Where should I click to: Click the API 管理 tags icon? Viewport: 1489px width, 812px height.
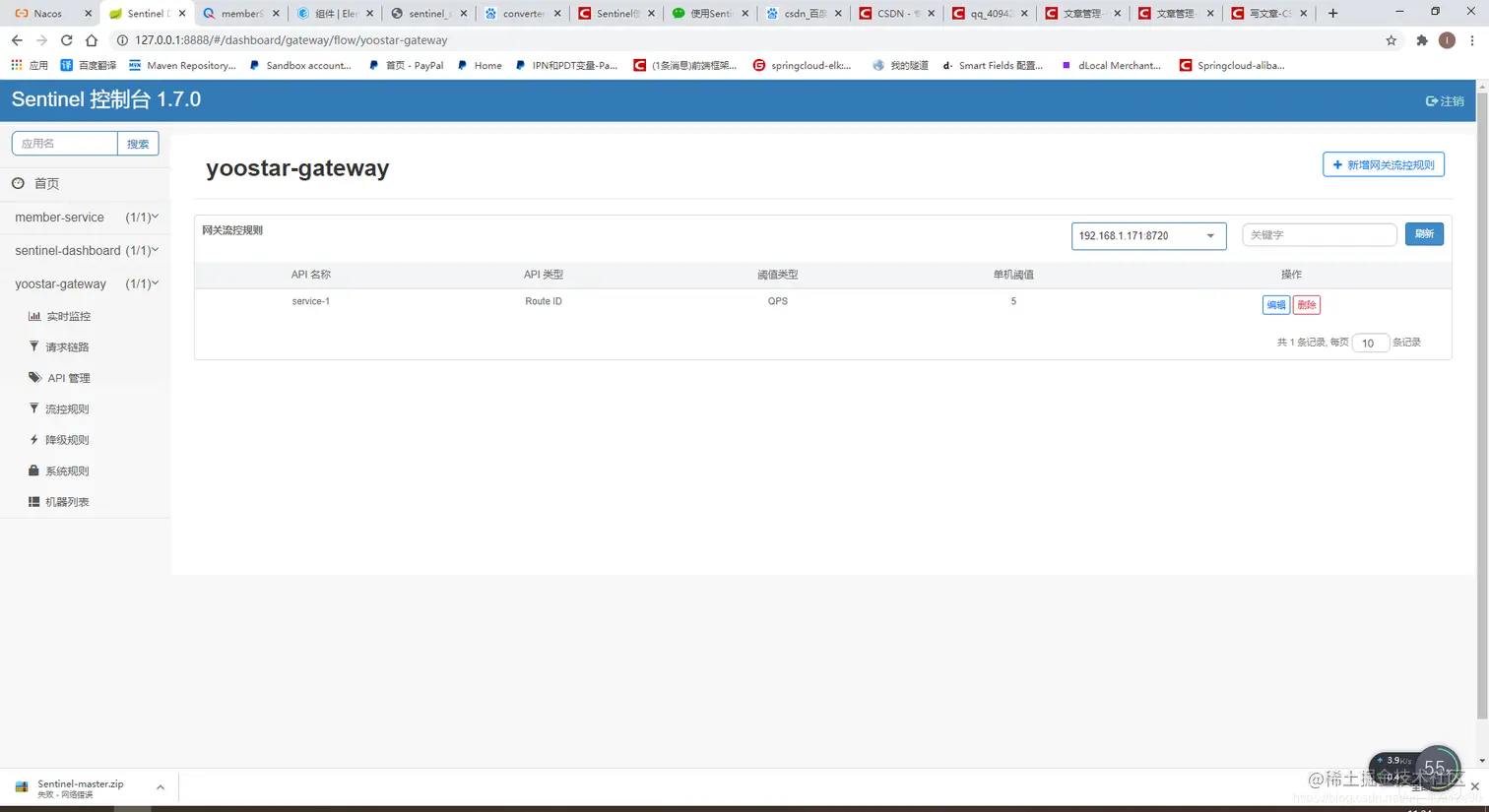click(35, 377)
